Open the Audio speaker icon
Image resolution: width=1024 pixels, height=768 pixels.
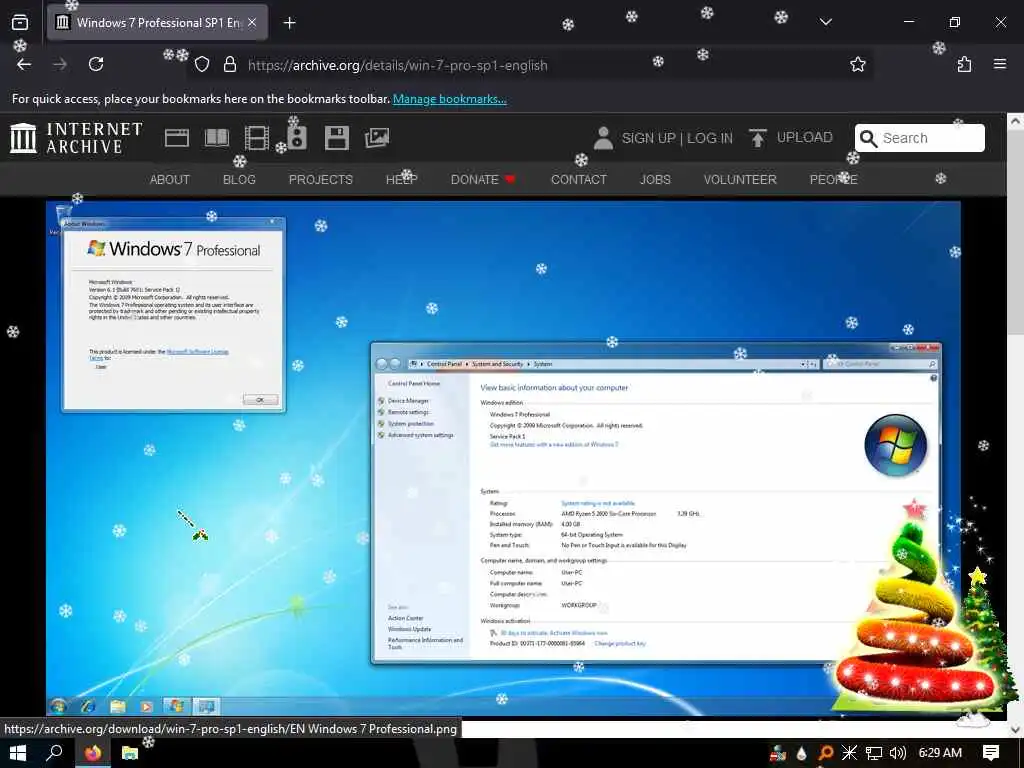[297, 138]
